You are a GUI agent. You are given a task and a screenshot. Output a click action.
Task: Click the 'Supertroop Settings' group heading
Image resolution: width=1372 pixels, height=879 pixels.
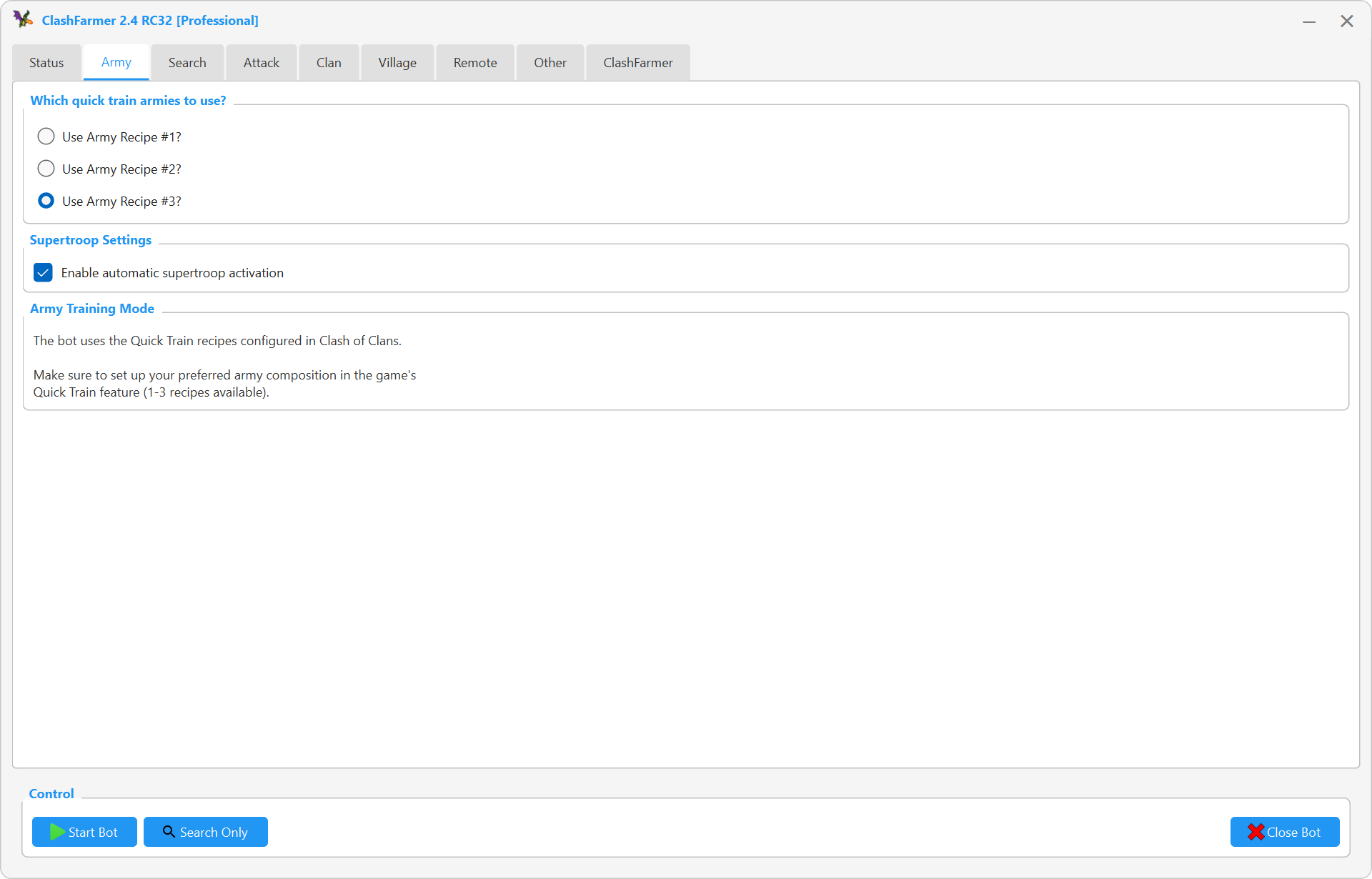91,240
